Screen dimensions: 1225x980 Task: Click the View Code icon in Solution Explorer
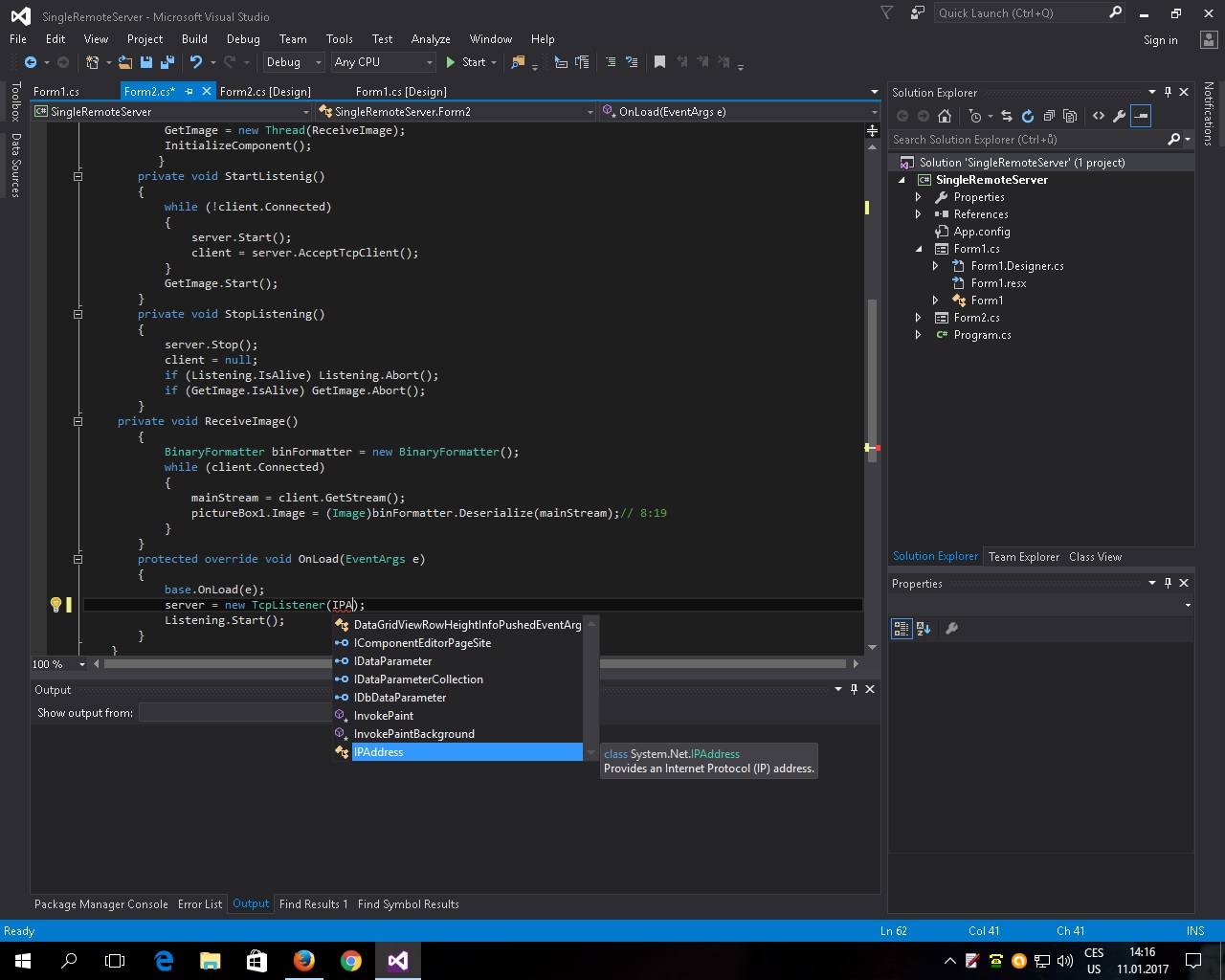1098,116
